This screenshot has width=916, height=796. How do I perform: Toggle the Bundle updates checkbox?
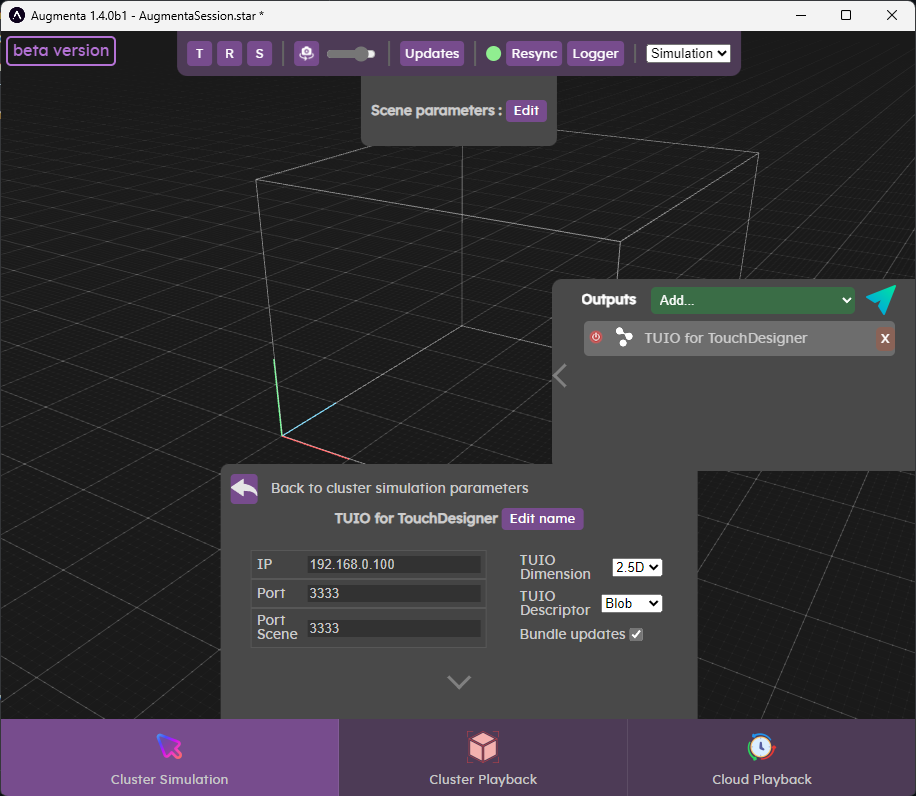coord(636,634)
